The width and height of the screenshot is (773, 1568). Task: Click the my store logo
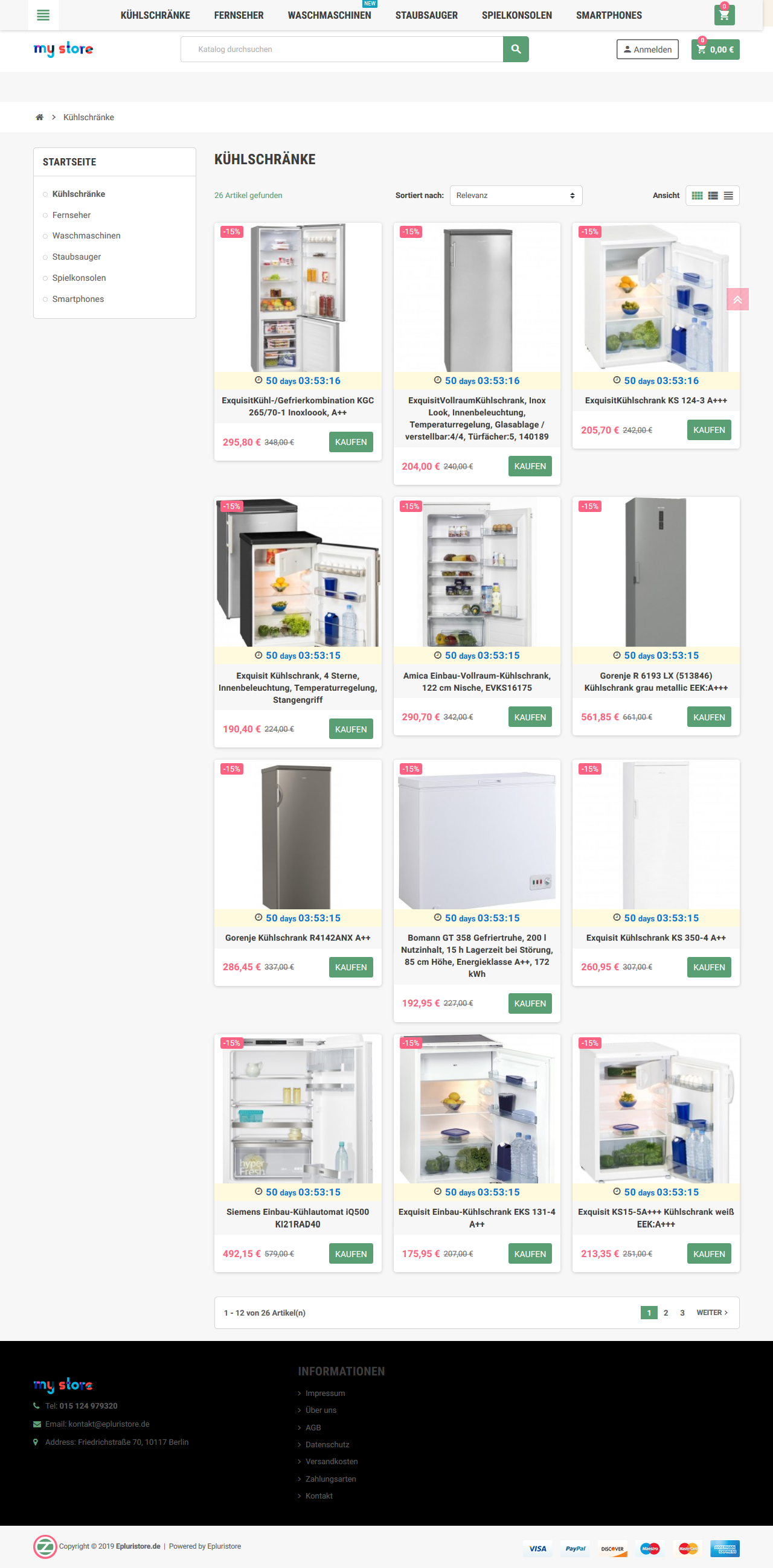tap(63, 49)
